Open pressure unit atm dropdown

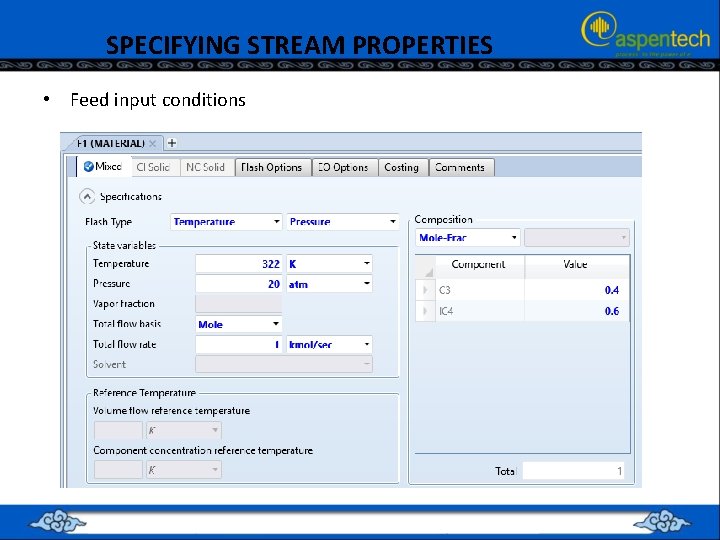(329, 284)
